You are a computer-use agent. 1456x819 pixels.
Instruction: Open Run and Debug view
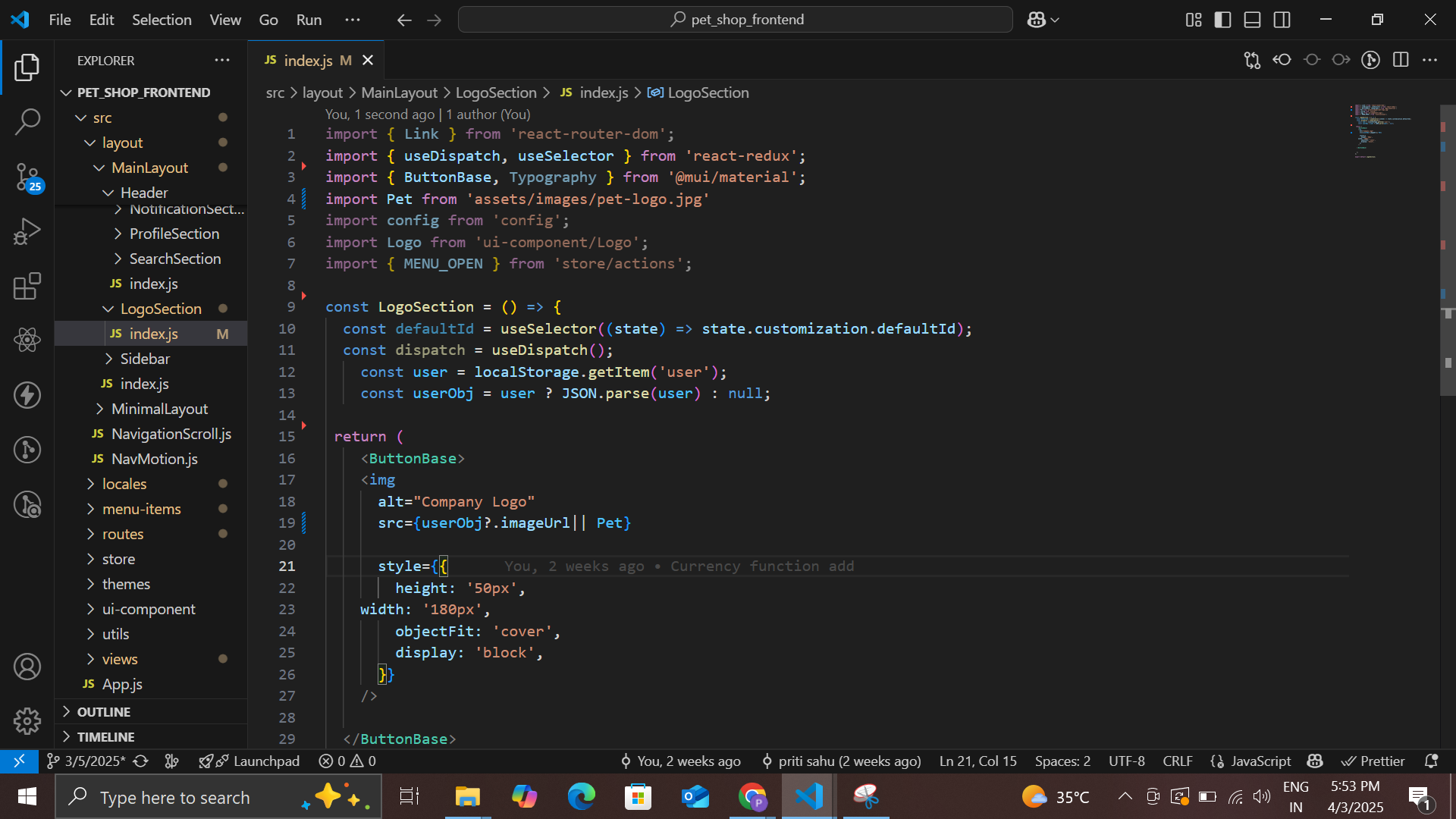(27, 232)
